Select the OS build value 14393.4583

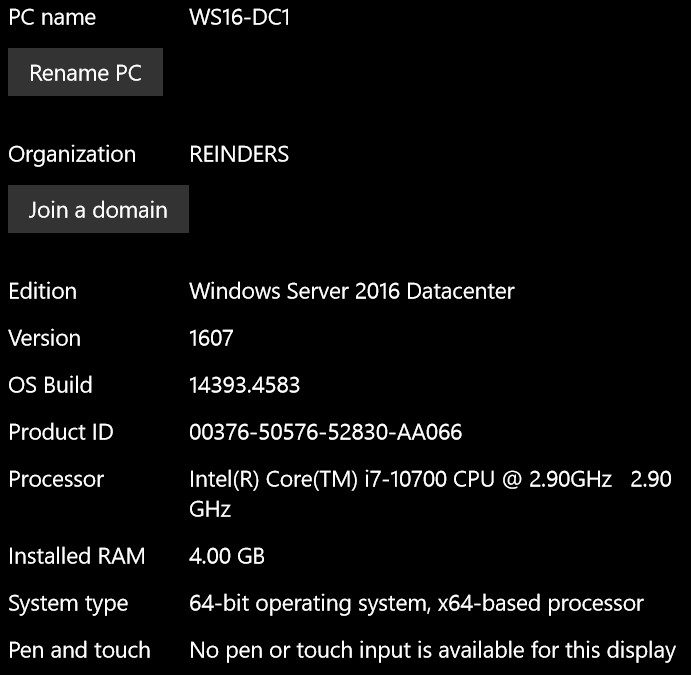pos(245,385)
